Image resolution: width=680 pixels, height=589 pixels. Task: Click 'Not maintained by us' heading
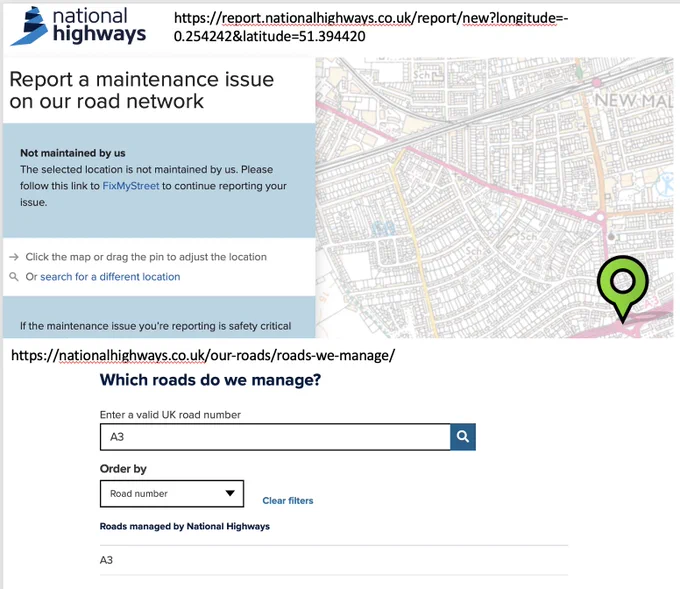pyautogui.click(x=73, y=153)
